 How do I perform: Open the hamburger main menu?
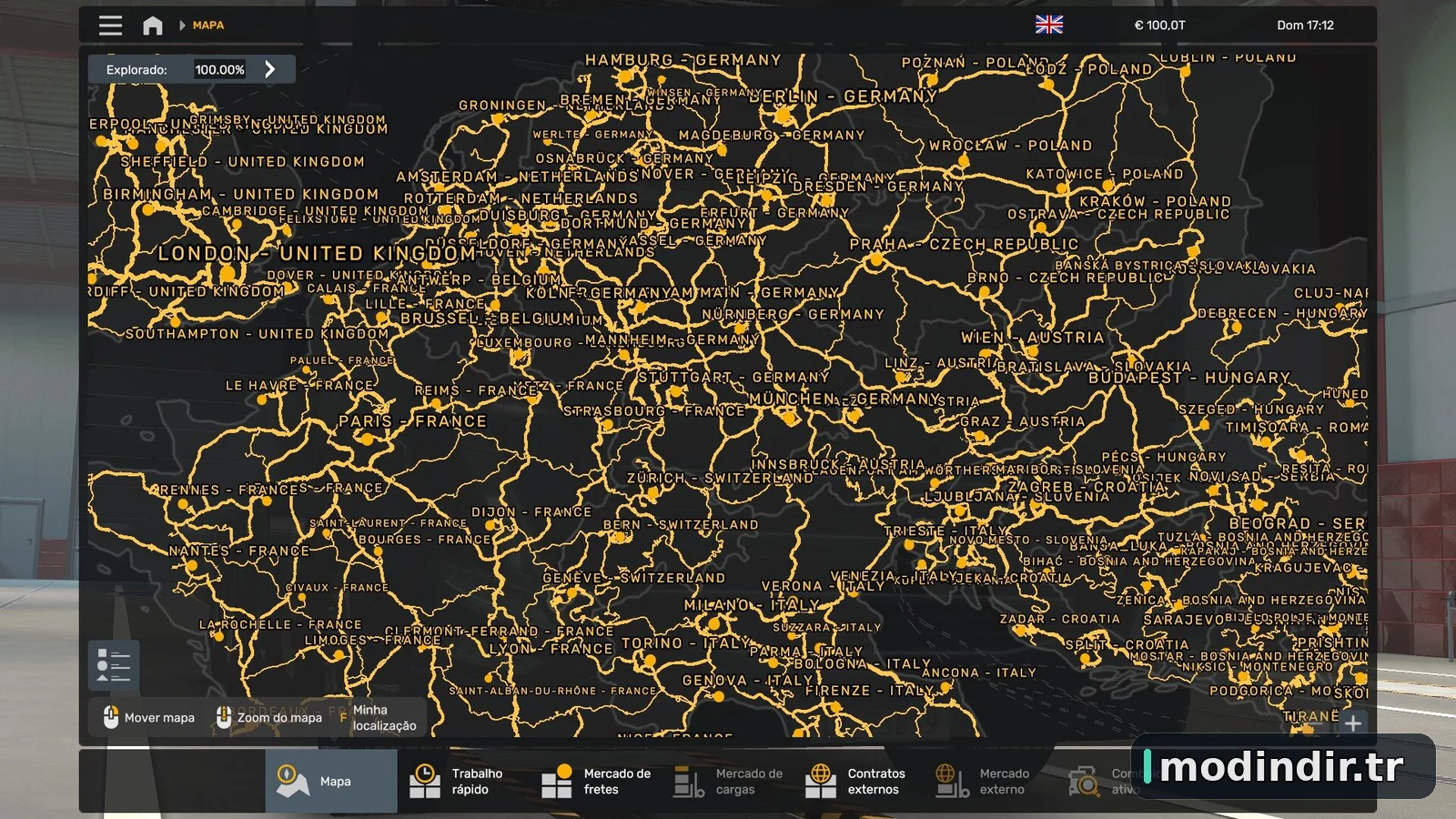coord(110,25)
